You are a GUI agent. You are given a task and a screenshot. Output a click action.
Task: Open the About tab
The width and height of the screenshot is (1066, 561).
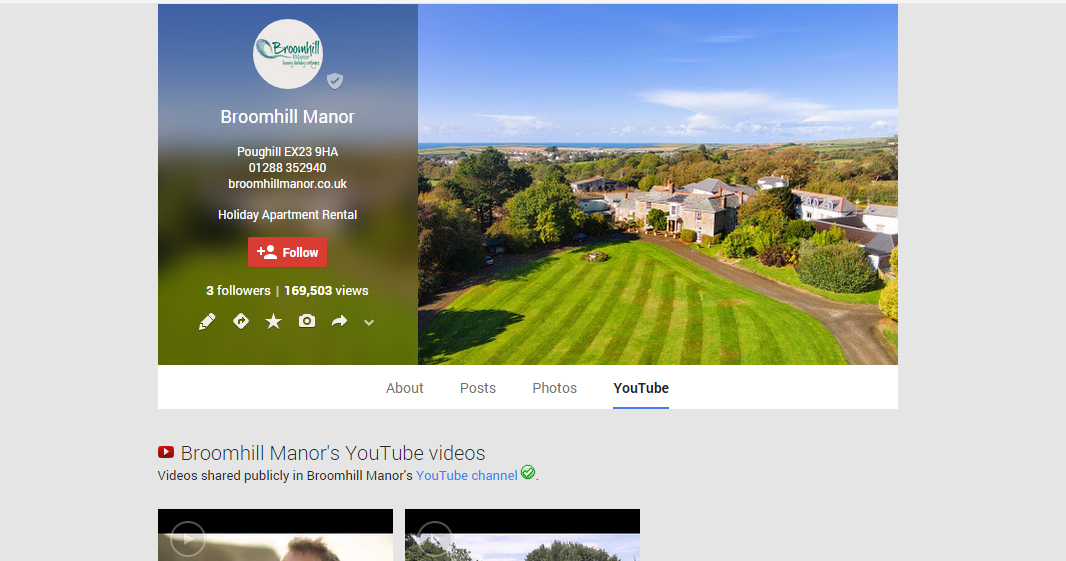click(405, 388)
